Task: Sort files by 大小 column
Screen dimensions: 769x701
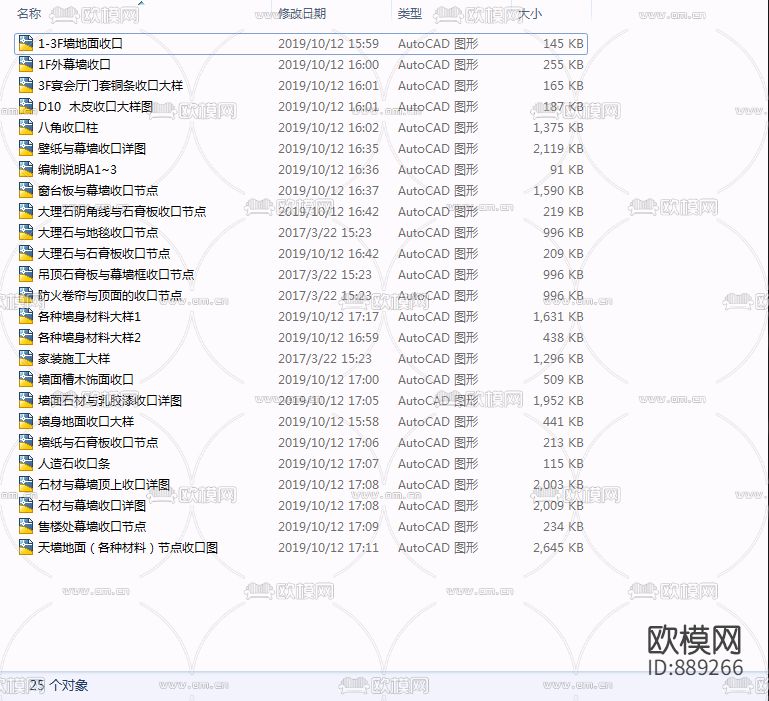Action: coord(530,14)
